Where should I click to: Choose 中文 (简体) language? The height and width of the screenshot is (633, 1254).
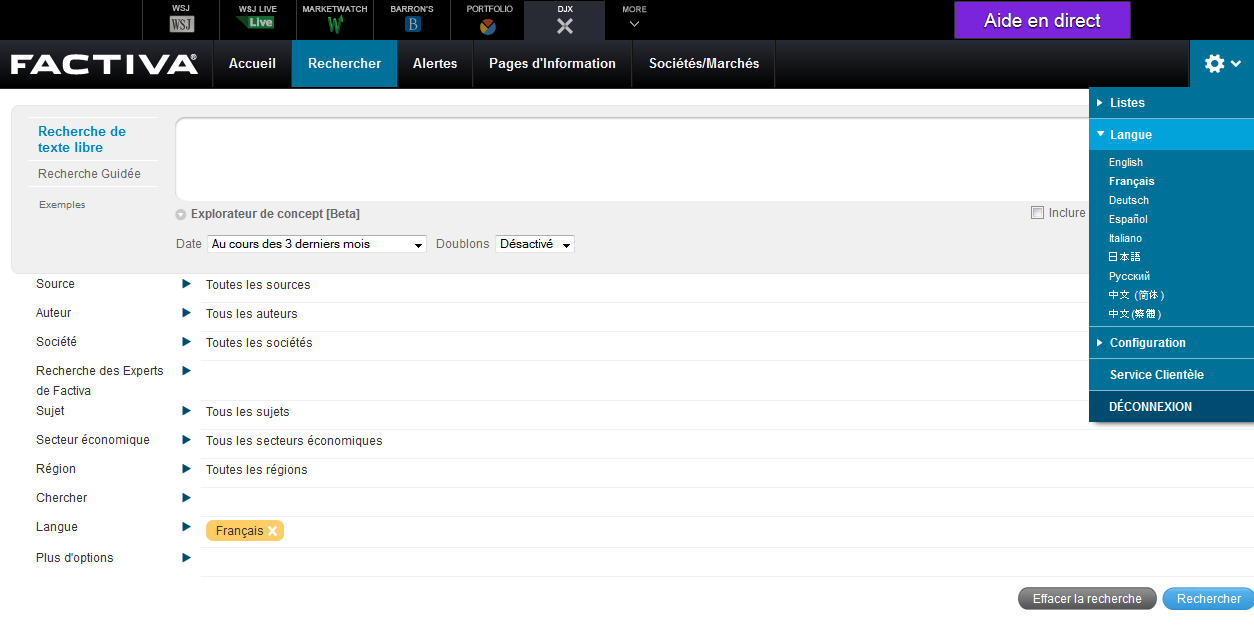(1136, 295)
